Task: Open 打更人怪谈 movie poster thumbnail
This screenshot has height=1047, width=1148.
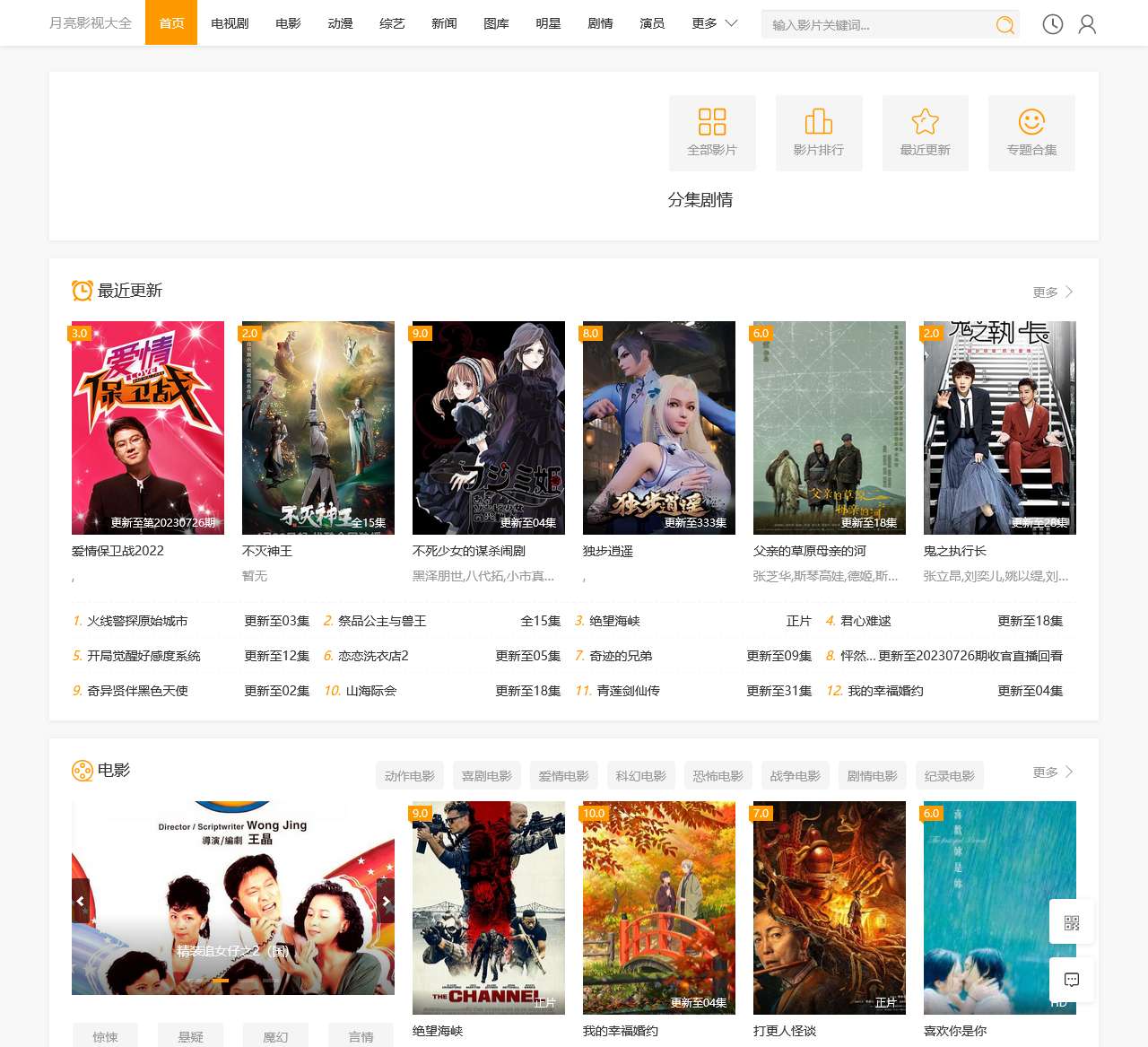Action: [x=830, y=908]
